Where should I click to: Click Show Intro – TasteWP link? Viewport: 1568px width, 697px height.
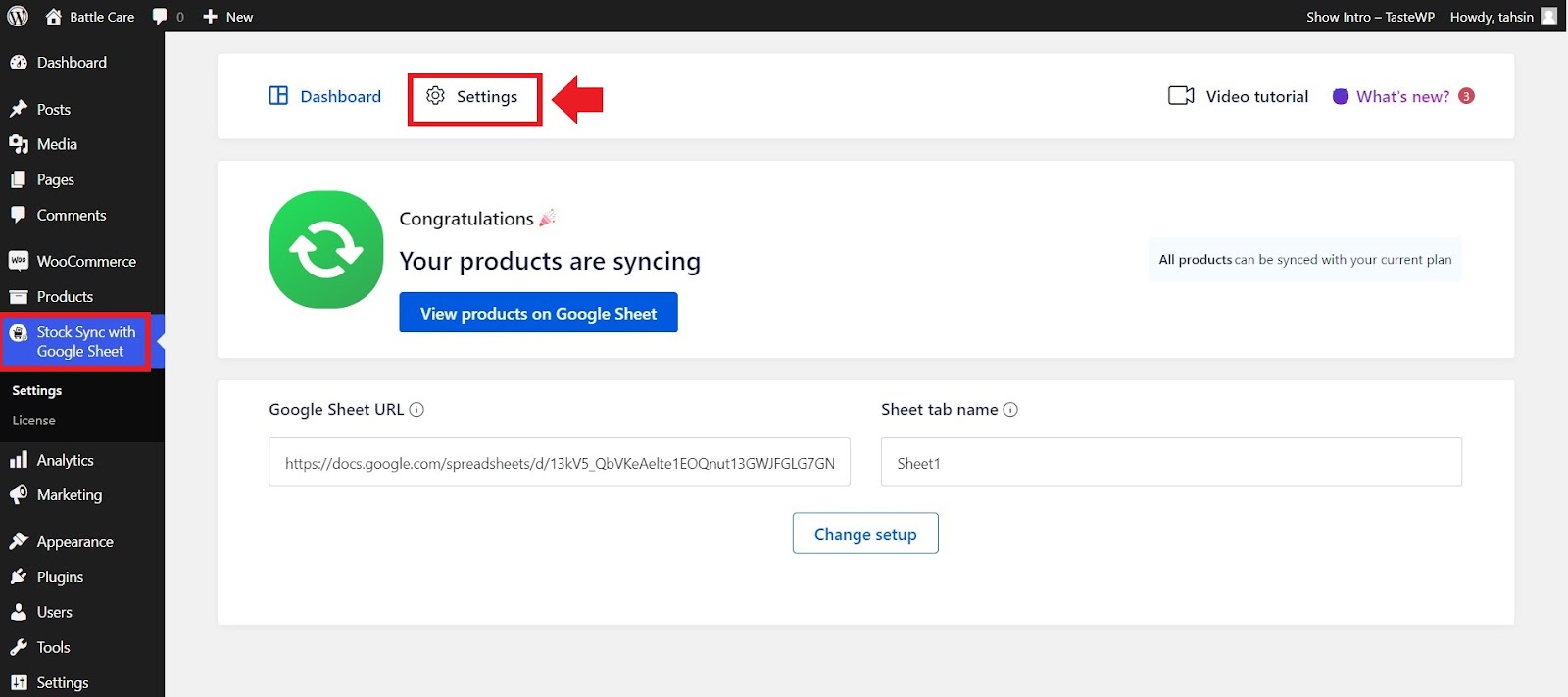[x=1370, y=17]
